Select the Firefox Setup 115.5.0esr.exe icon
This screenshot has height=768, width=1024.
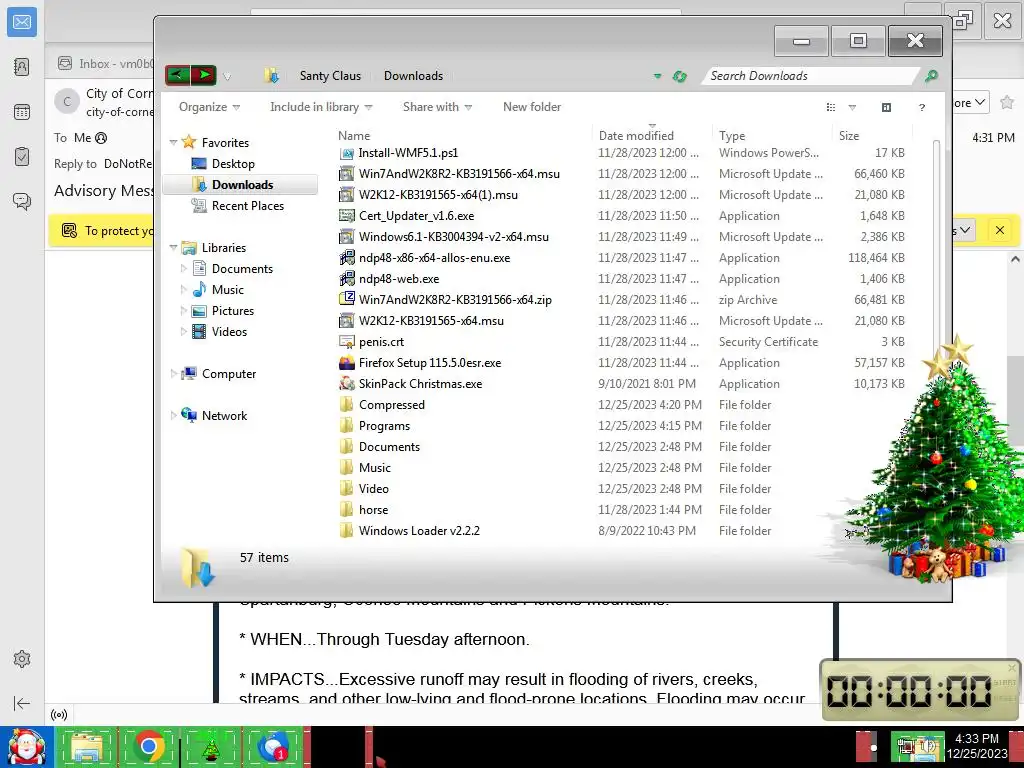[x=346, y=362]
